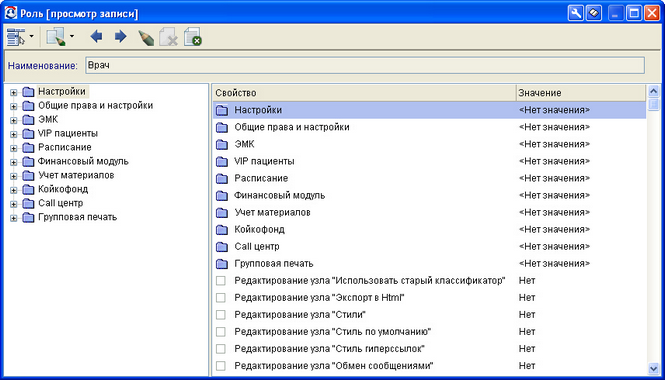665x380 pixels.
Task: Click VIP пациенты folder icon in tree
Action: 28,134
